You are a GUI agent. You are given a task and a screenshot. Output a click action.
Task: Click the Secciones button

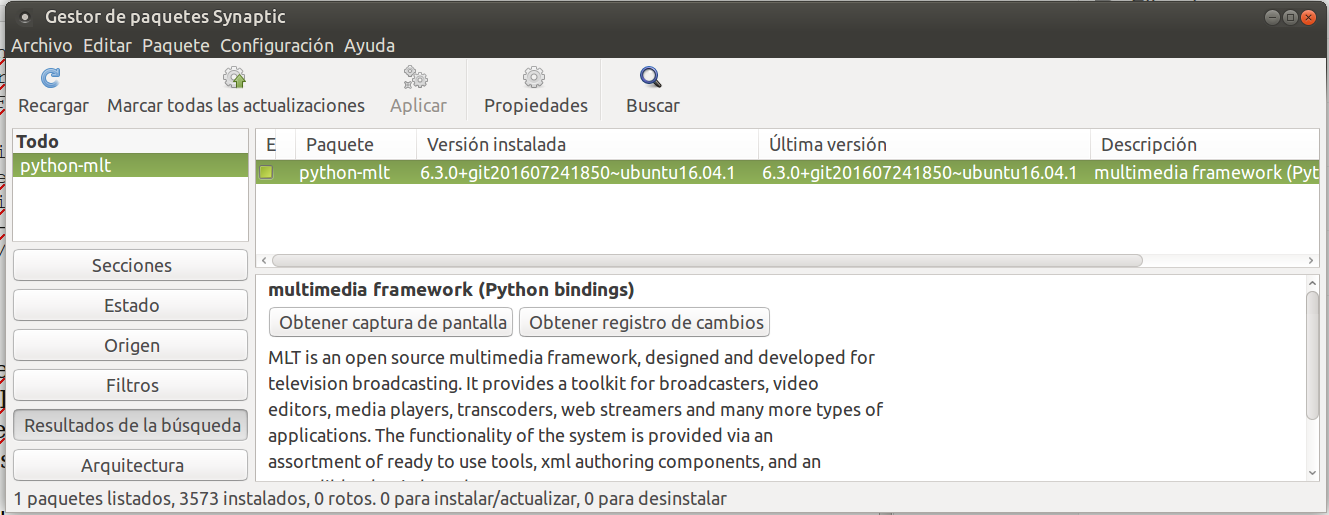pyautogui.click(x=131, y=265)
